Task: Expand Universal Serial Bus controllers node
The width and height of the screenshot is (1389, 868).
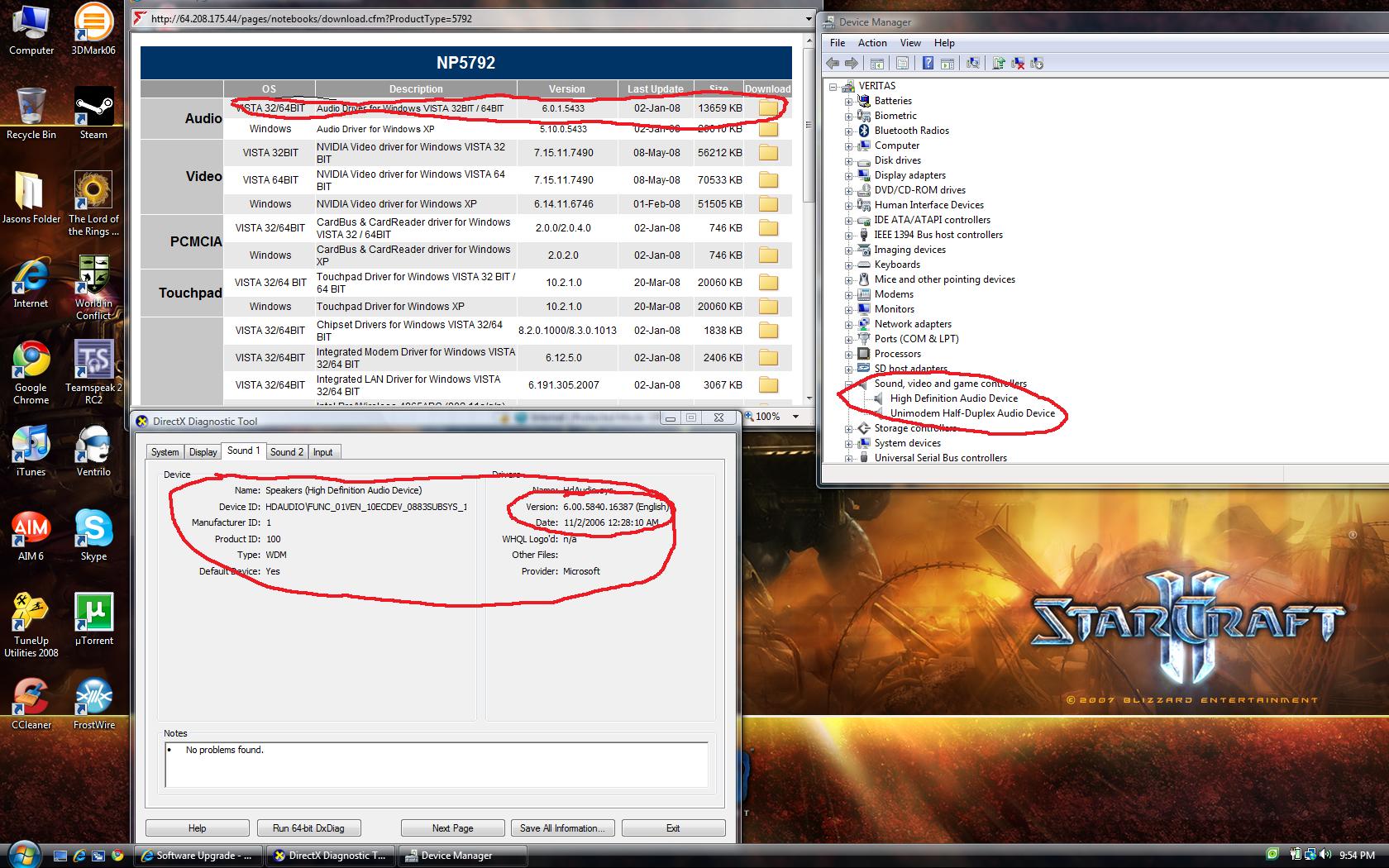Action: (848, 458)
